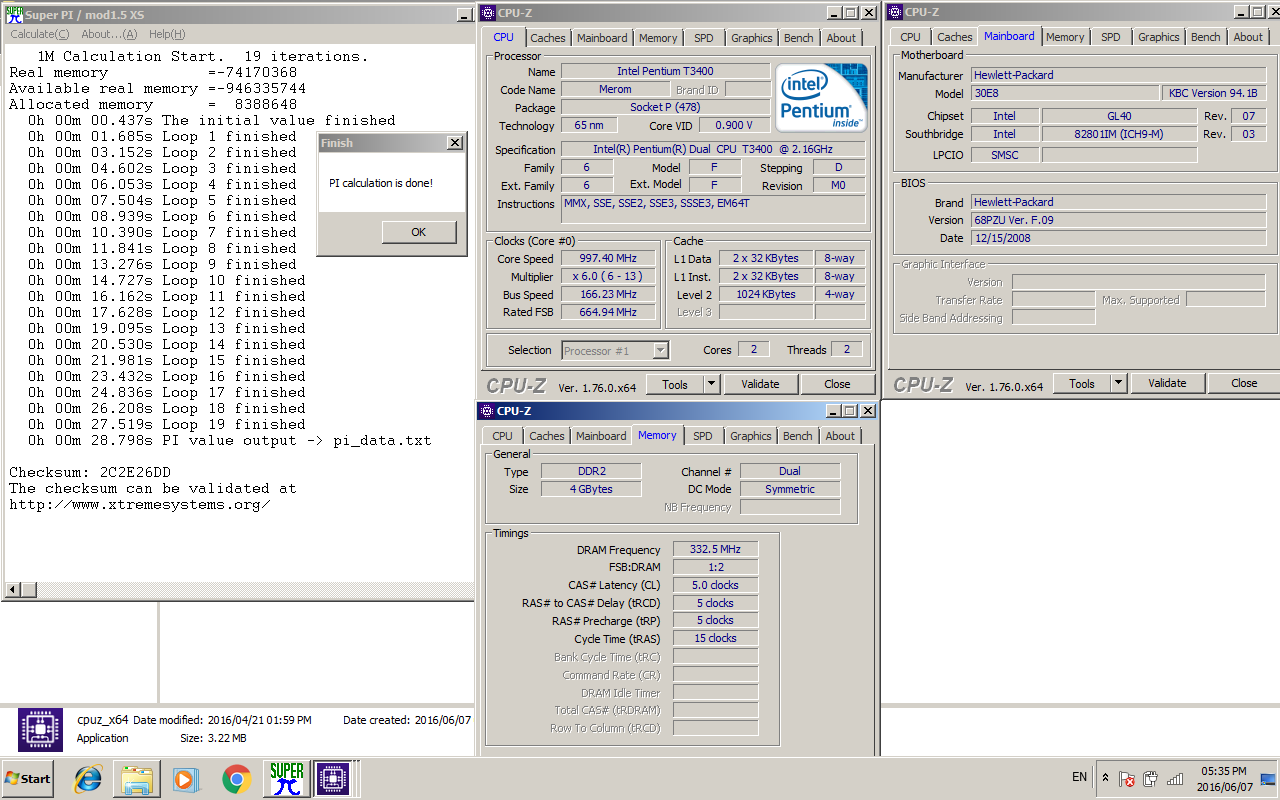Open the About menu in Super PI
Image resolution: width=1280 pixels, height=800 pixels.
[x=109, y=34]
